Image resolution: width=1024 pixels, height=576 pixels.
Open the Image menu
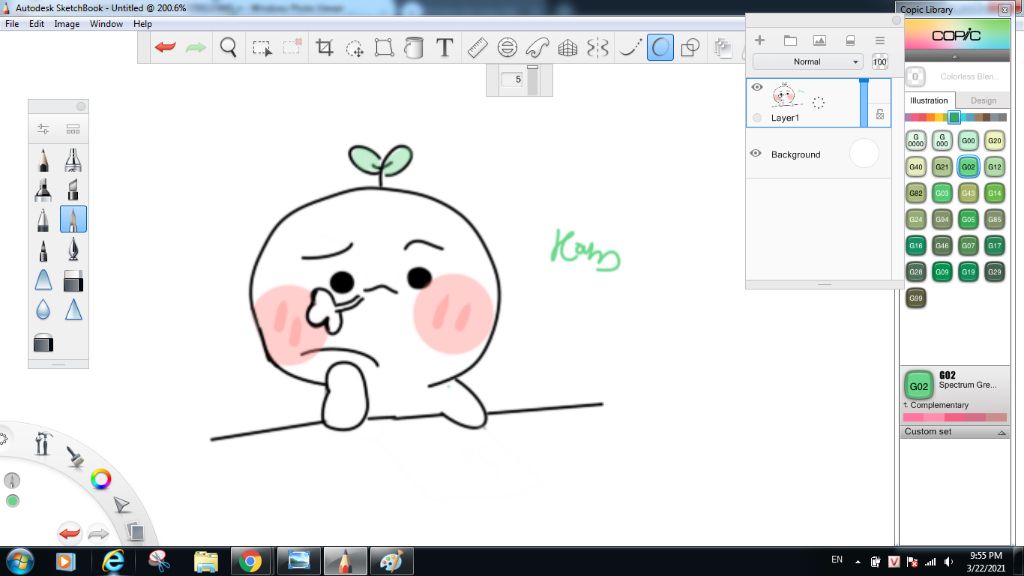67,23
